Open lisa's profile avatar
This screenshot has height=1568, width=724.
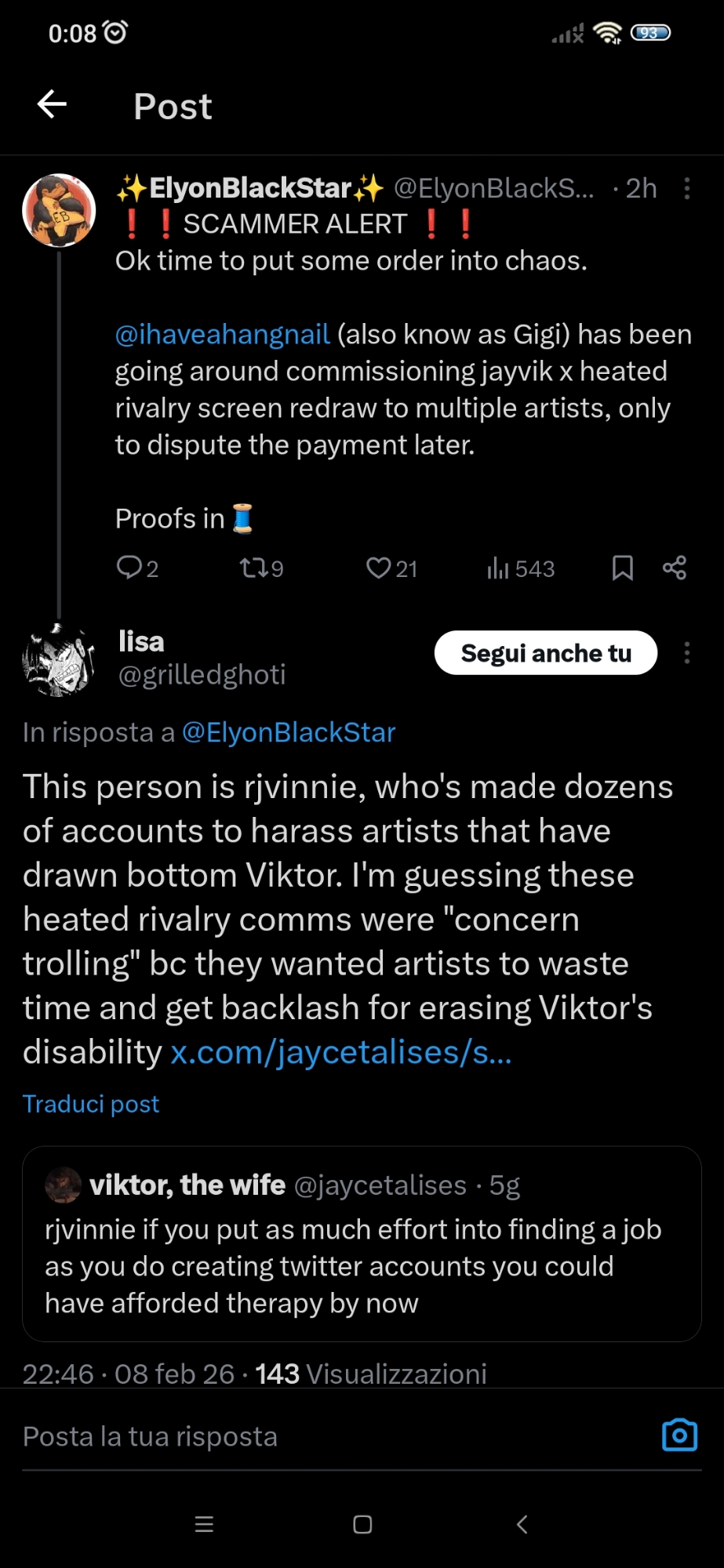(x=59, y=659)
